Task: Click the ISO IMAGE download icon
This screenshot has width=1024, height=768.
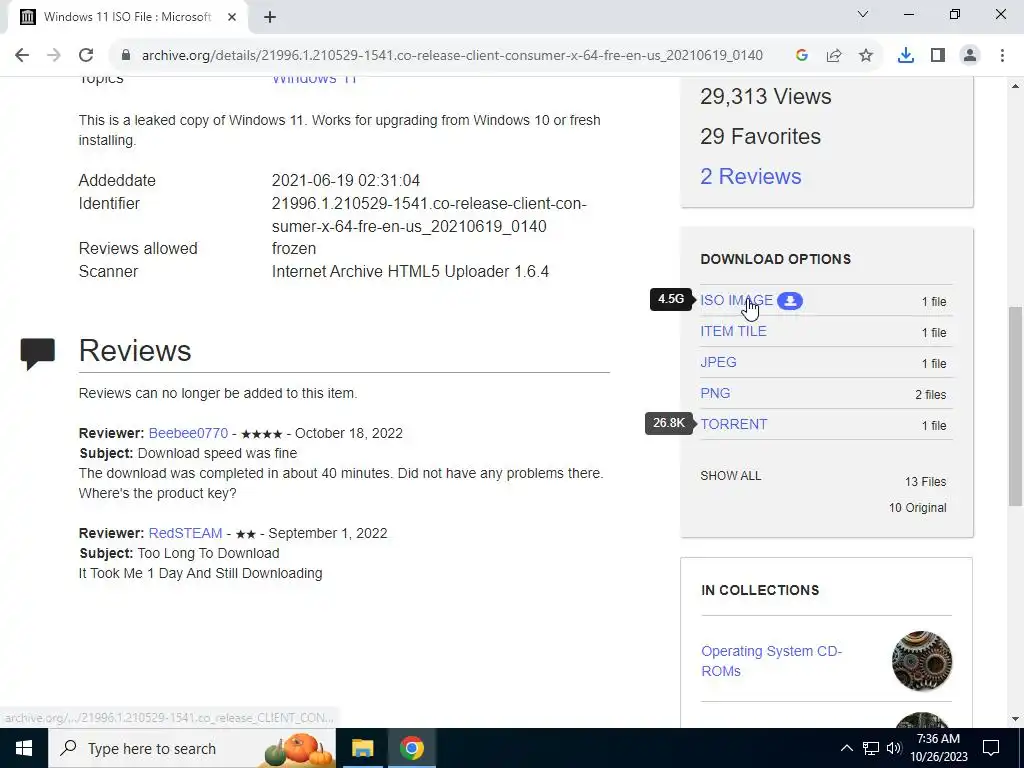Action: [790, 301]
